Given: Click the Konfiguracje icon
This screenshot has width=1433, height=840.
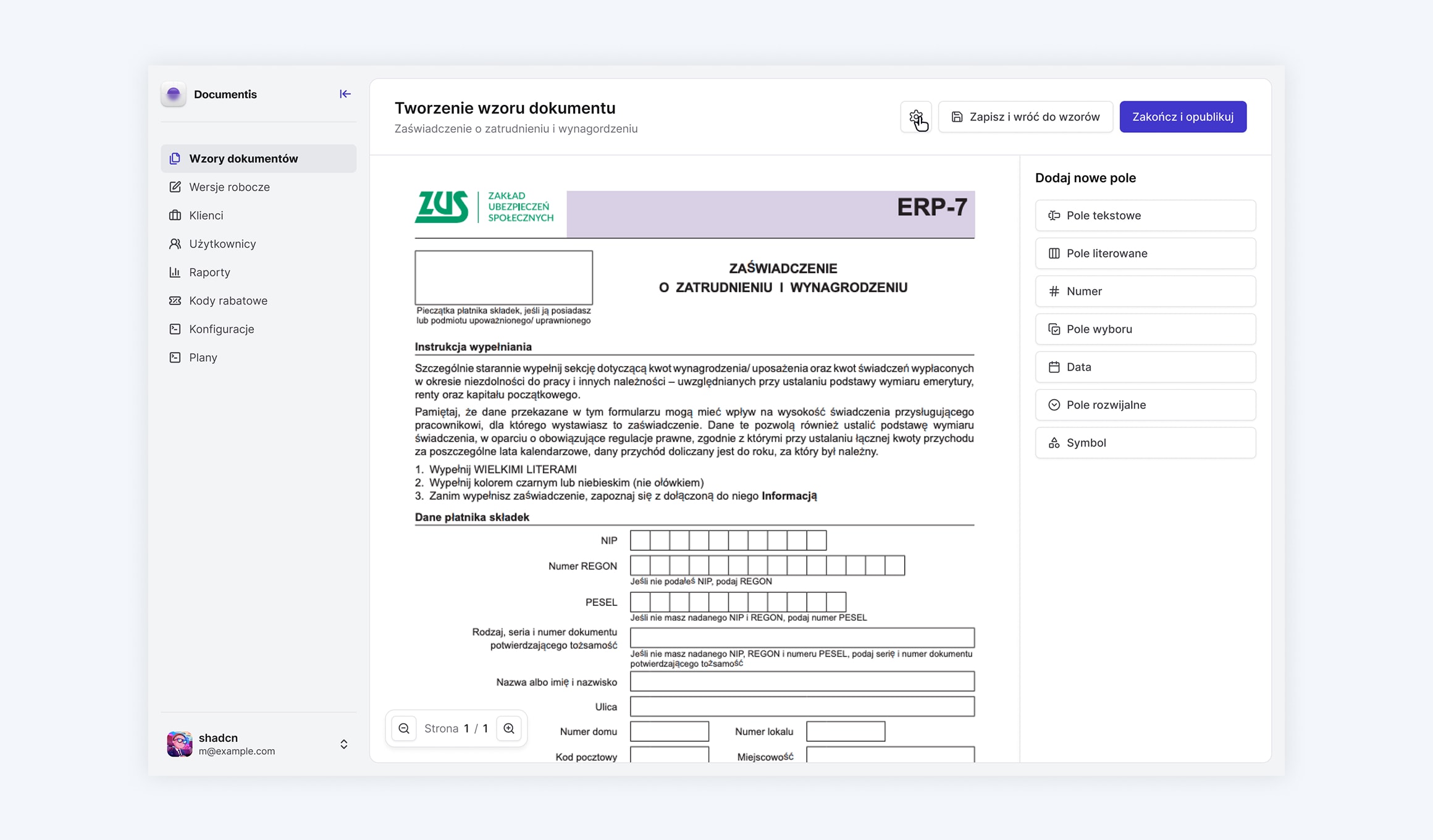Looking at the screenshot, I should click(175, 329).
